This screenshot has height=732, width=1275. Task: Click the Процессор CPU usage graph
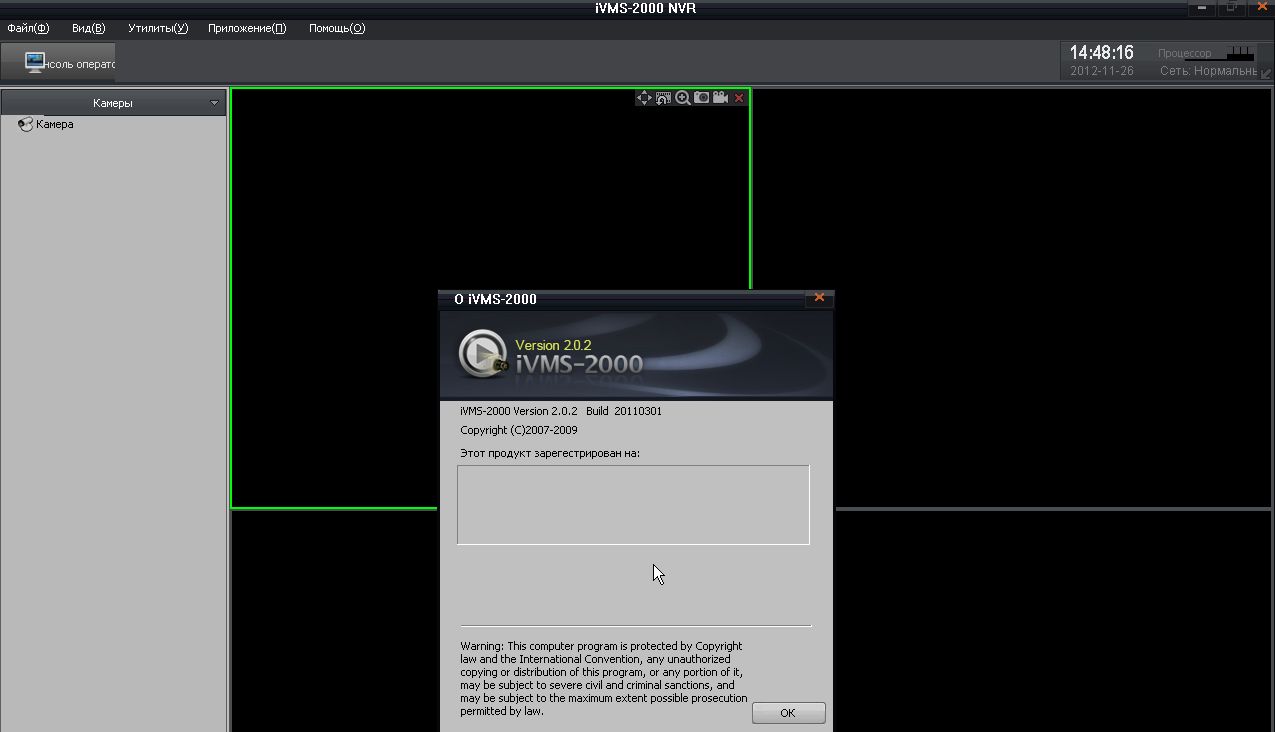coord(1240,53)
